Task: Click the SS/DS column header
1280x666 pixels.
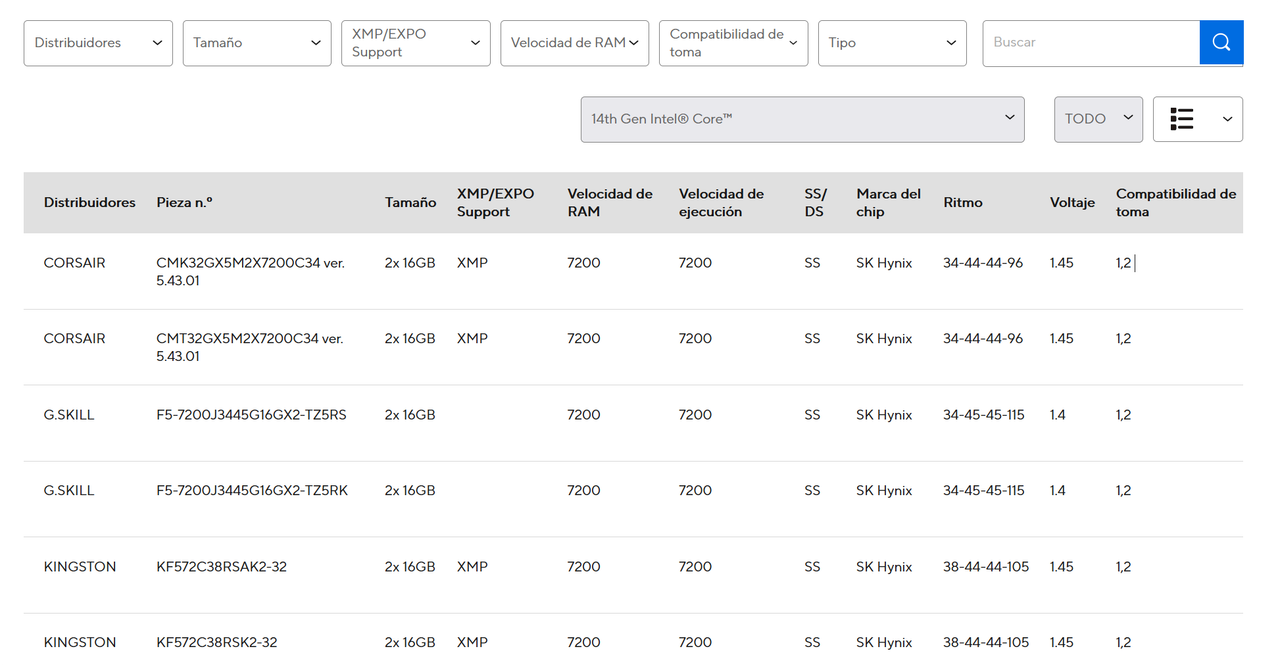Action: [816, 203]
